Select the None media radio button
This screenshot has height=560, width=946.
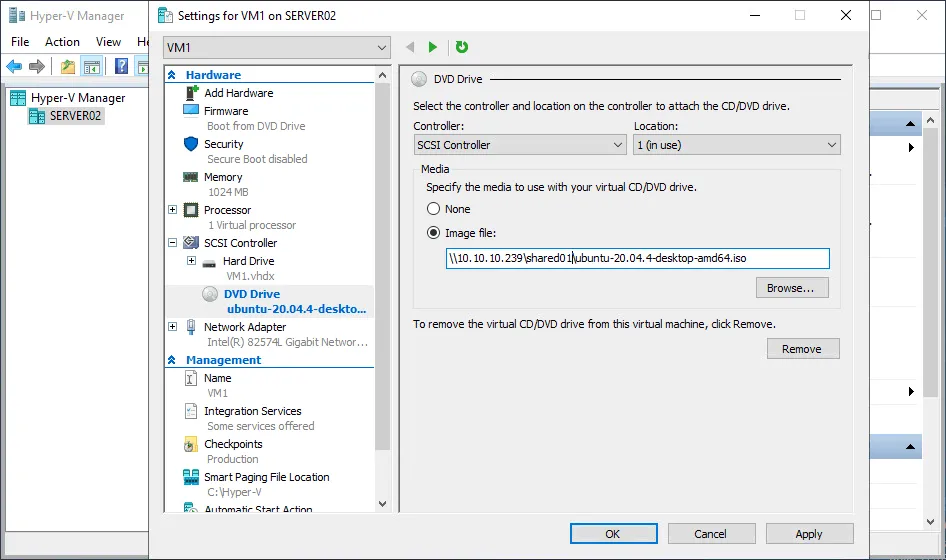pyautogui.click(x=434, y=209)
